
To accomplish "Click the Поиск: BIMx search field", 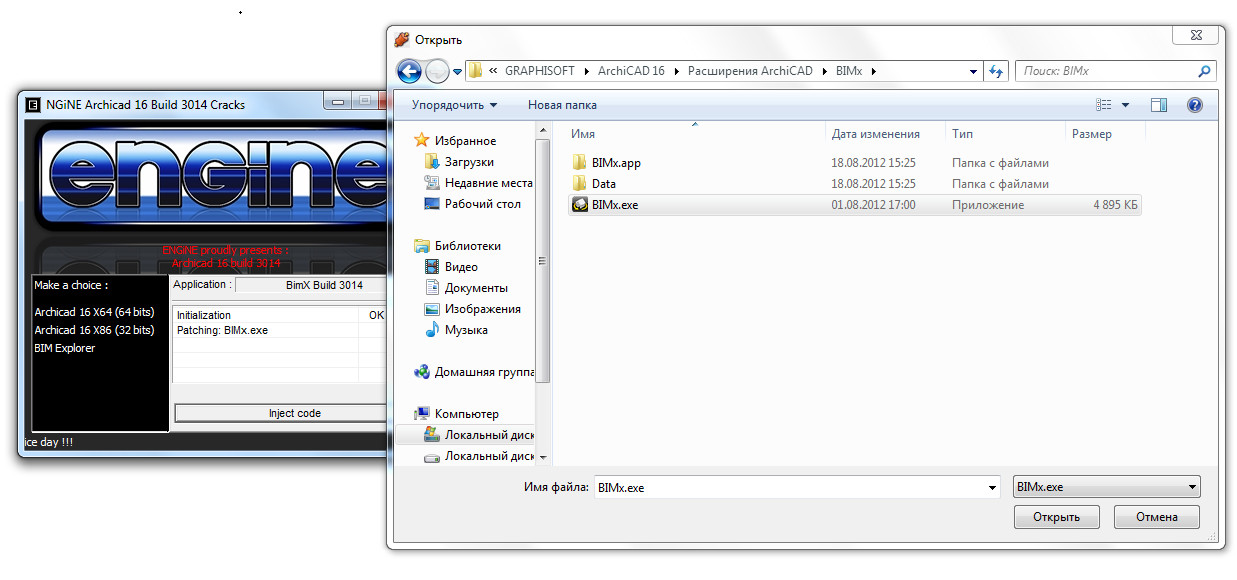I will [1105, 71].
